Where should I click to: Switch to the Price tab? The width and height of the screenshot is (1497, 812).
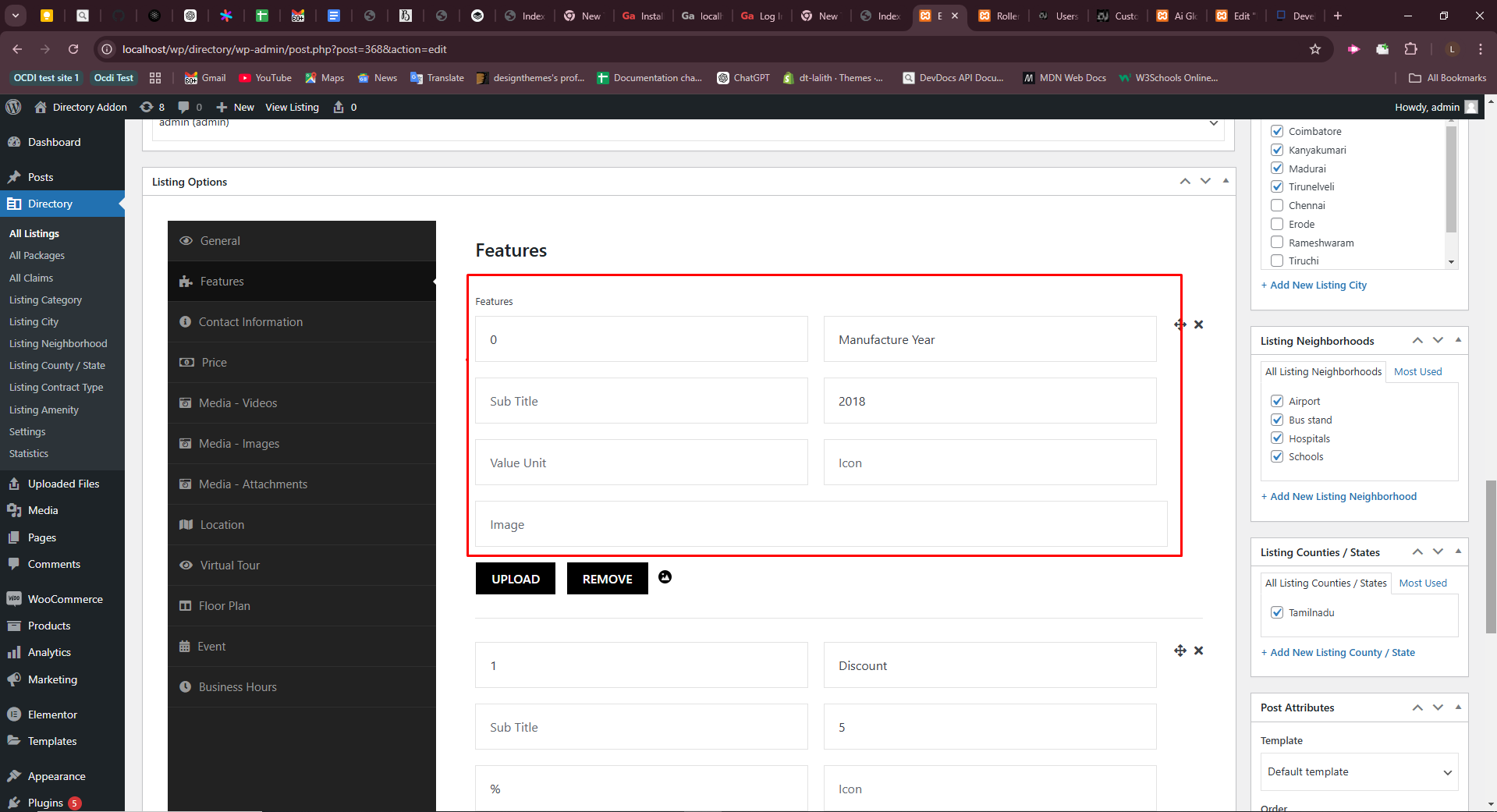point(302,363)
